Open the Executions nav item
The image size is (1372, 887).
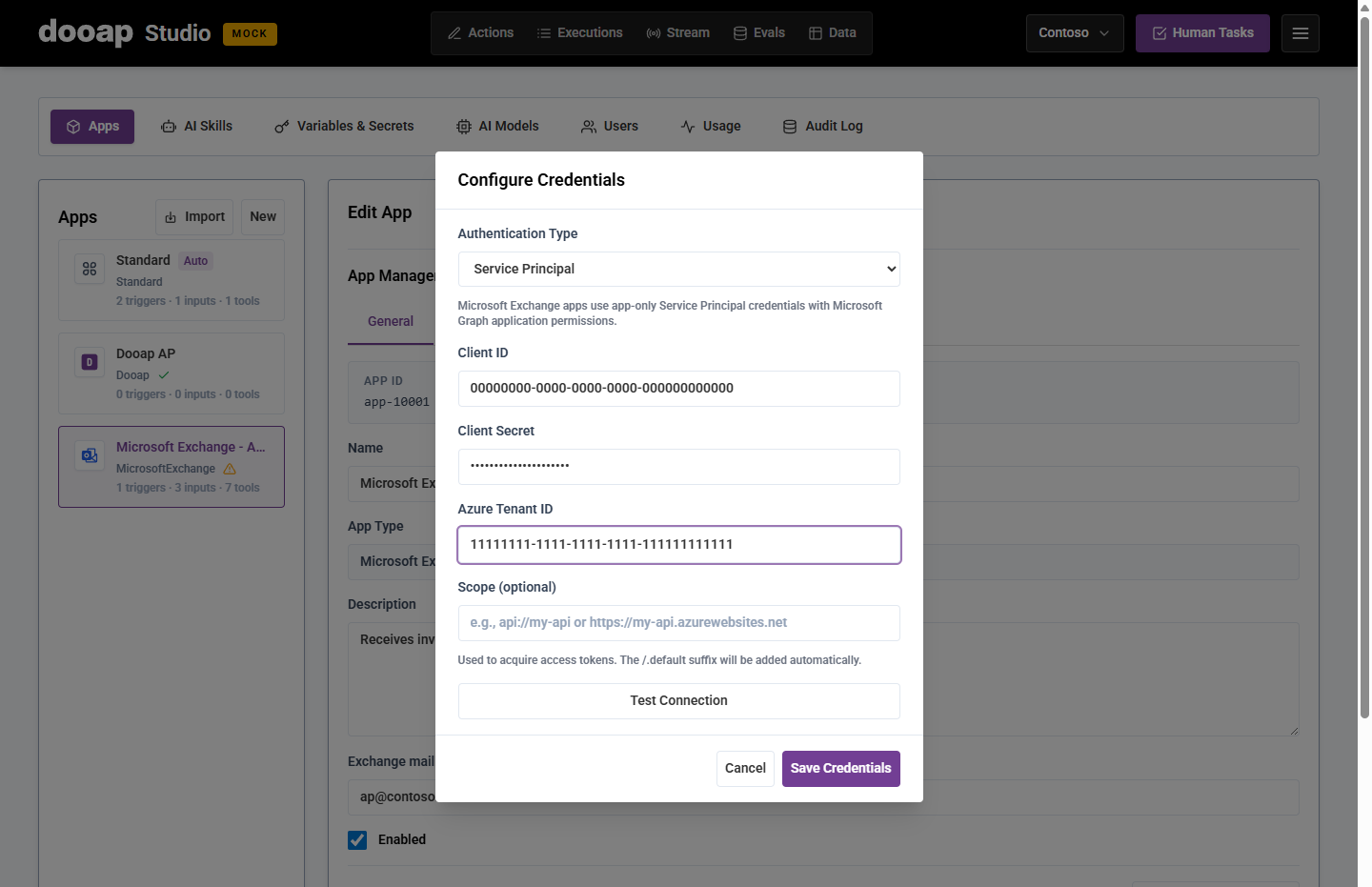[x=580, y=33]
